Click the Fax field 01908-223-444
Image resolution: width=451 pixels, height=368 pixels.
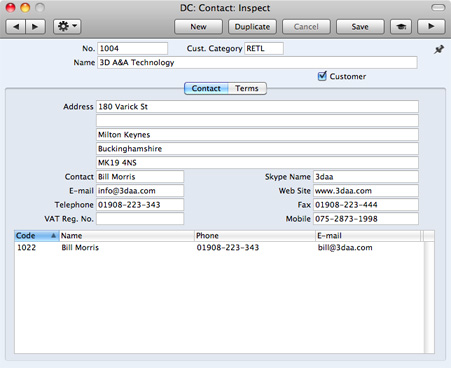point(366,205)
